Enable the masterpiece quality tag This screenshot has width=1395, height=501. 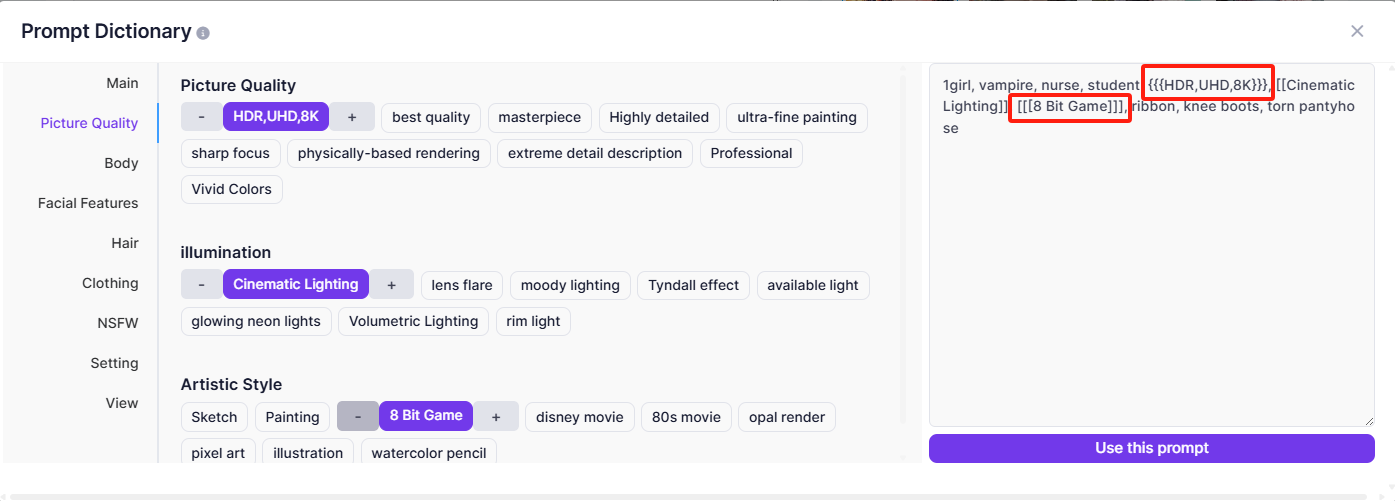pyautogui.click(x=539, y=117)
